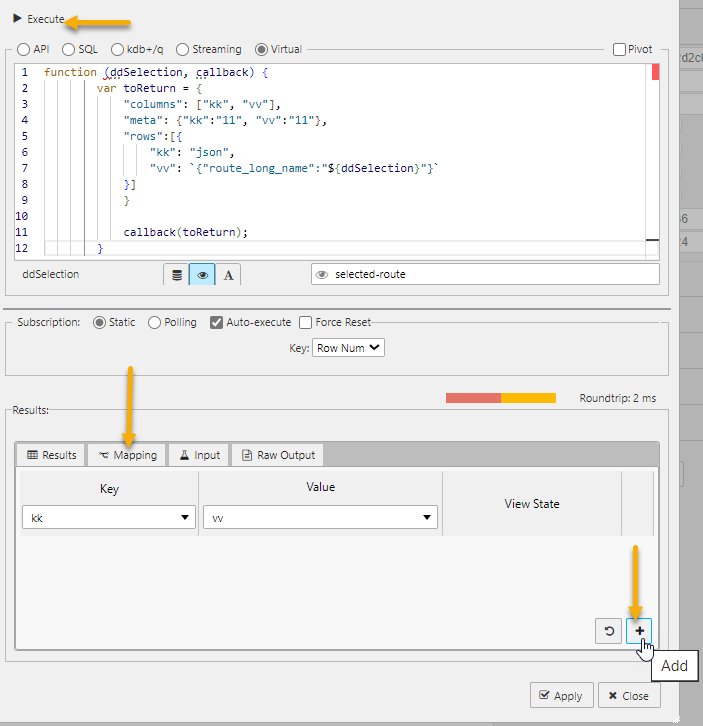Click the Apply button

[561, 695]
